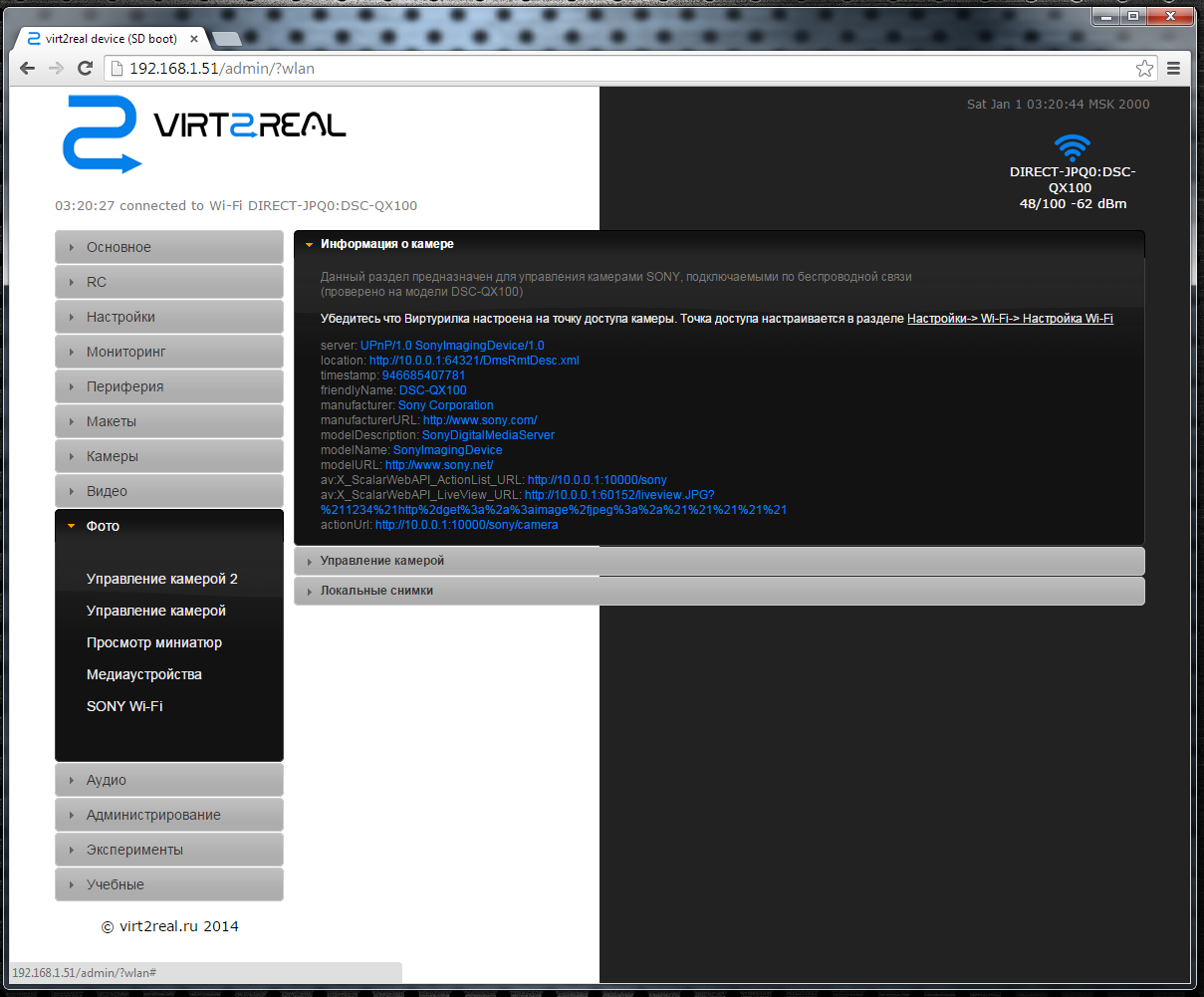This screenshot has height=997, width=1204.
Task: Expand the Макеты menu section
Action: (169, 421)
